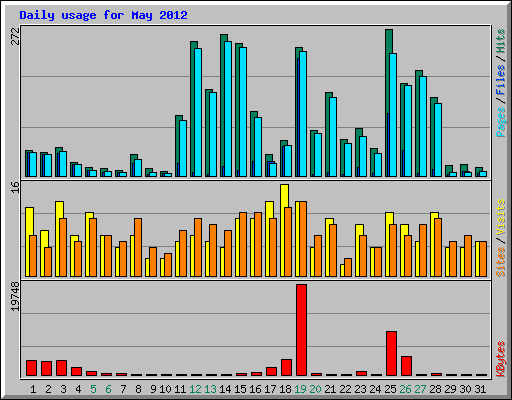Click the yellow visits bar for day 1
This screenshot has height=400, width=512.
click(28, 242)
